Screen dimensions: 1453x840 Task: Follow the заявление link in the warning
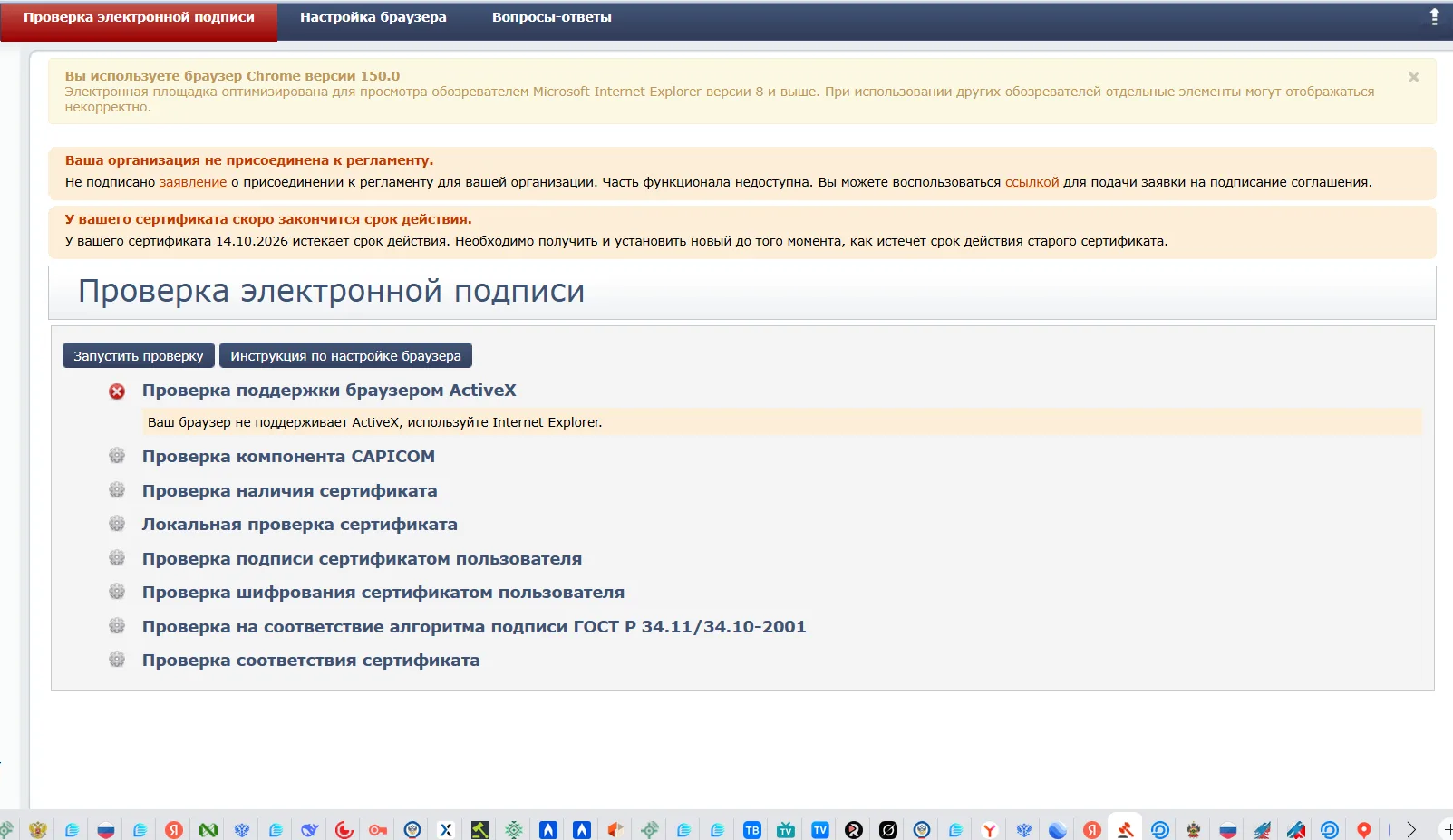(x=193, y=182)
